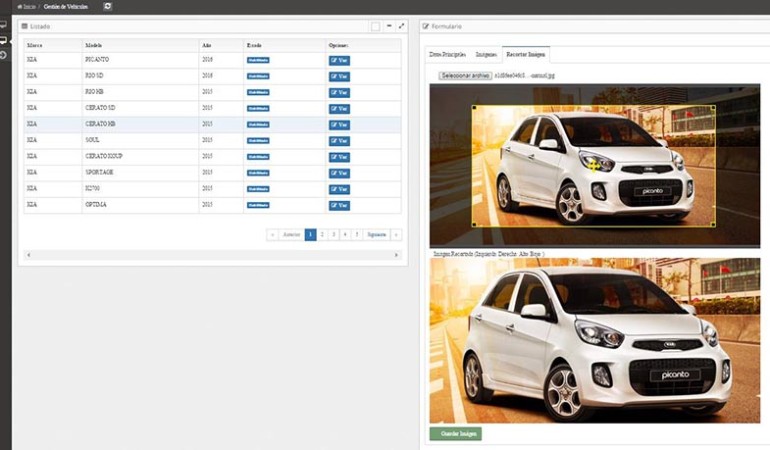Click the cropped image preview of the car
Screen dimensions: 770x450
595,340
